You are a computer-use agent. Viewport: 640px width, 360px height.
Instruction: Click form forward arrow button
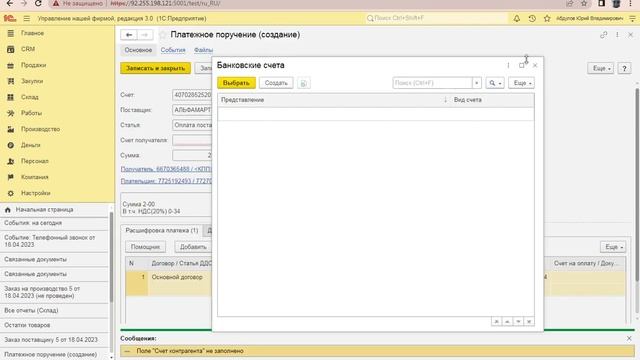pos(145,35)
